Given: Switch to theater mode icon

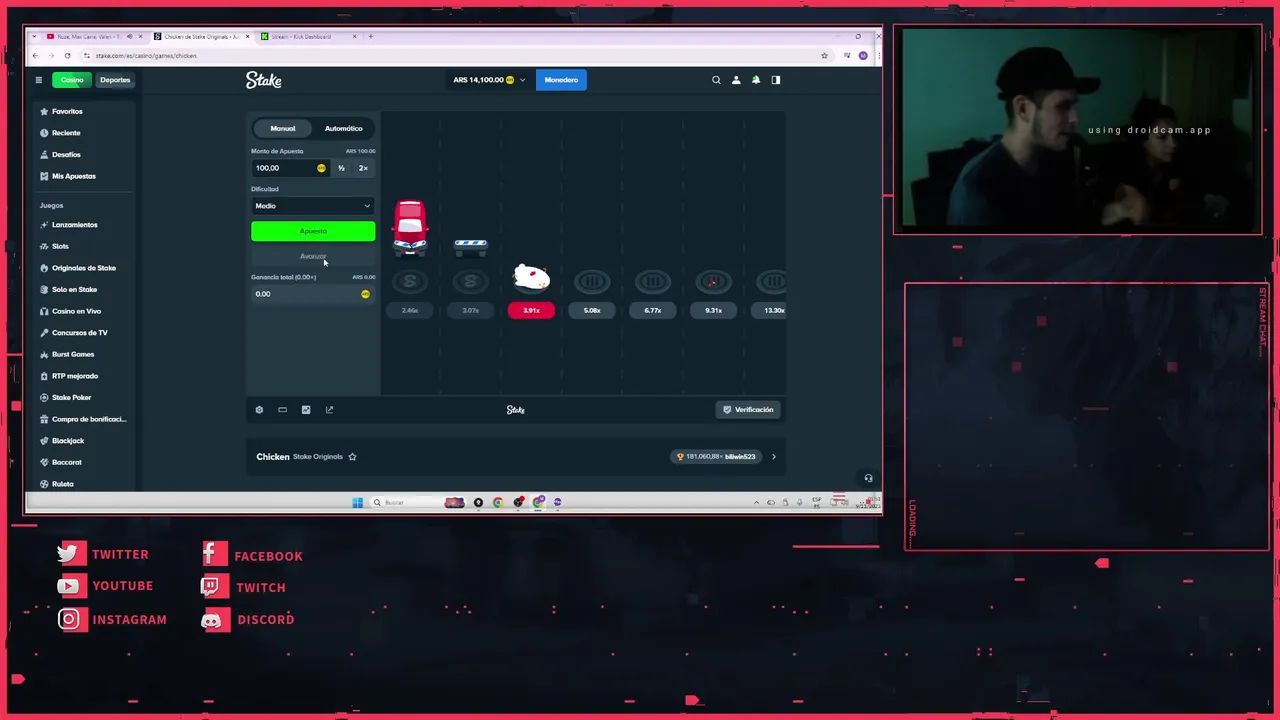Looking at the screenshot, I should 282,410.
